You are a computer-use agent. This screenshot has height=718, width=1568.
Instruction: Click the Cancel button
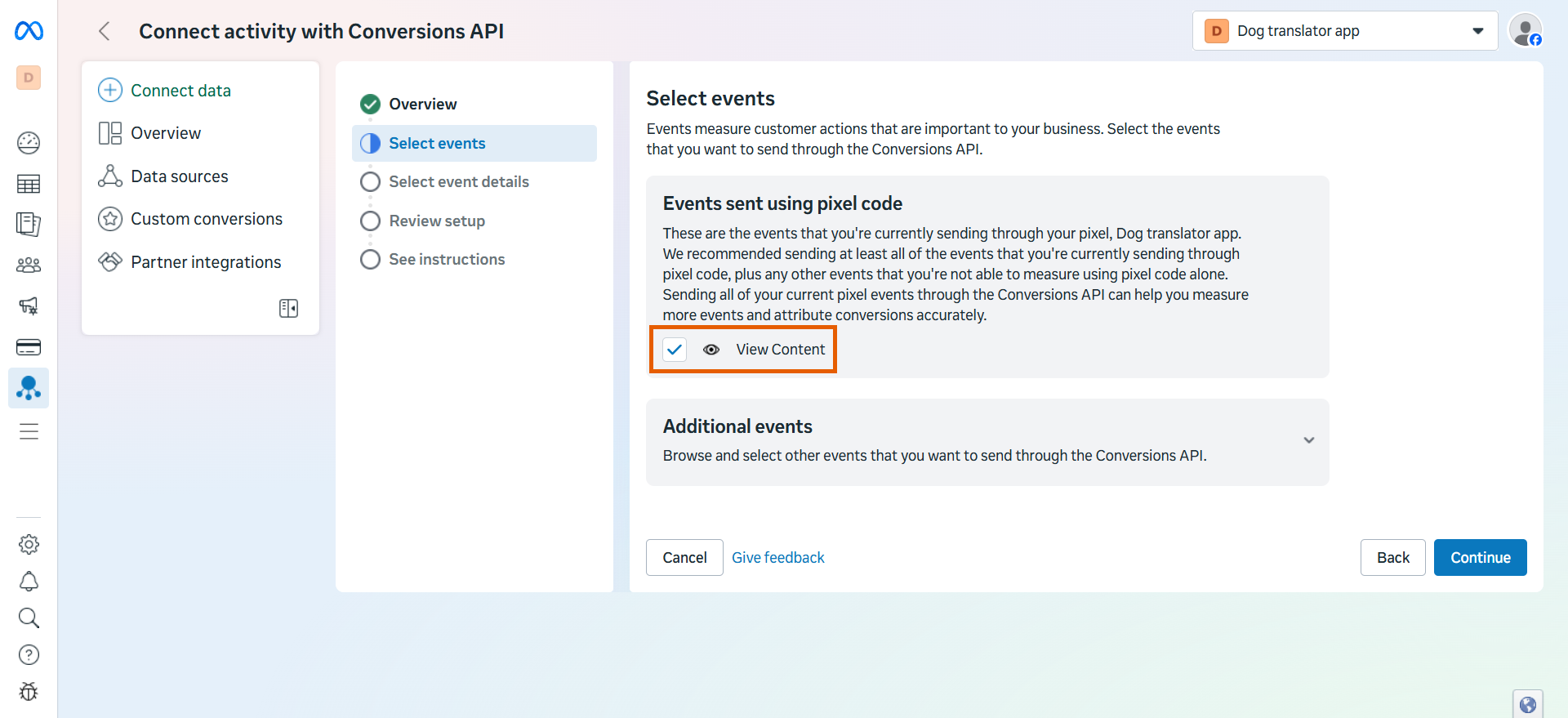[684, 557]
